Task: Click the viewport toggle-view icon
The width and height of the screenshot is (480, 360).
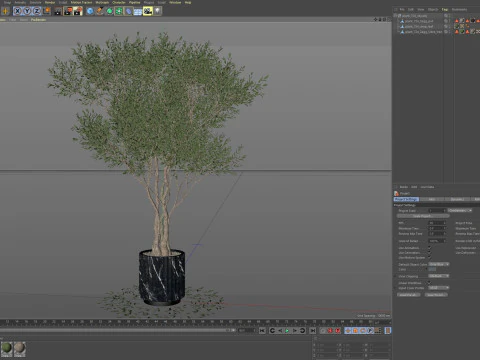Action: pos(388,19)
